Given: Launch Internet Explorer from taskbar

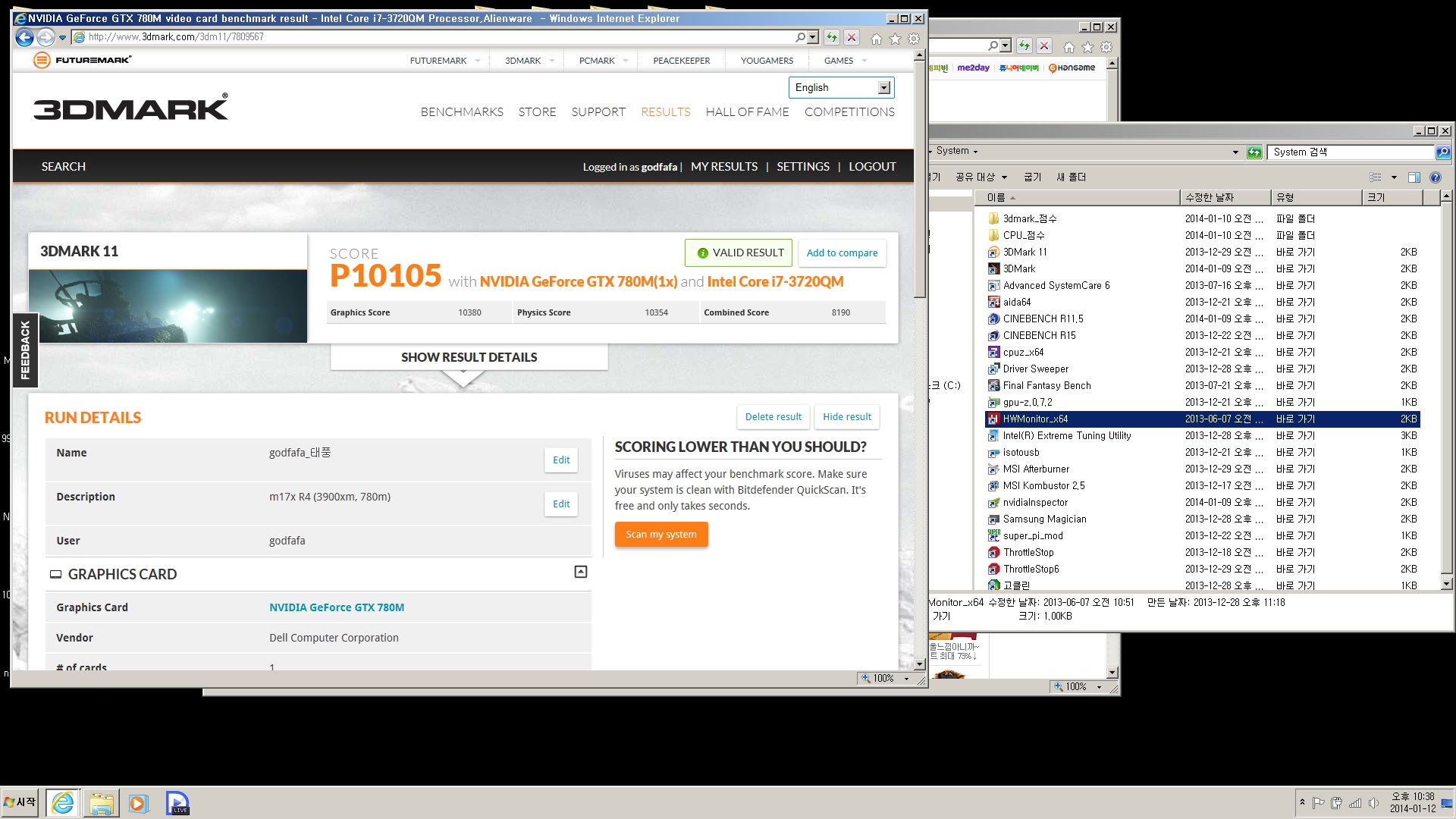Looking at the screenshot, I should [x=63, y=802].
